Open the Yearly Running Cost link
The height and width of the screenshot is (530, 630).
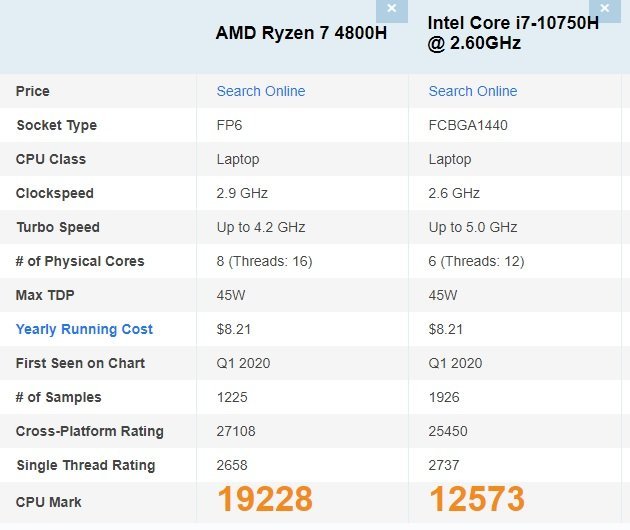click(x=84, y=329)
